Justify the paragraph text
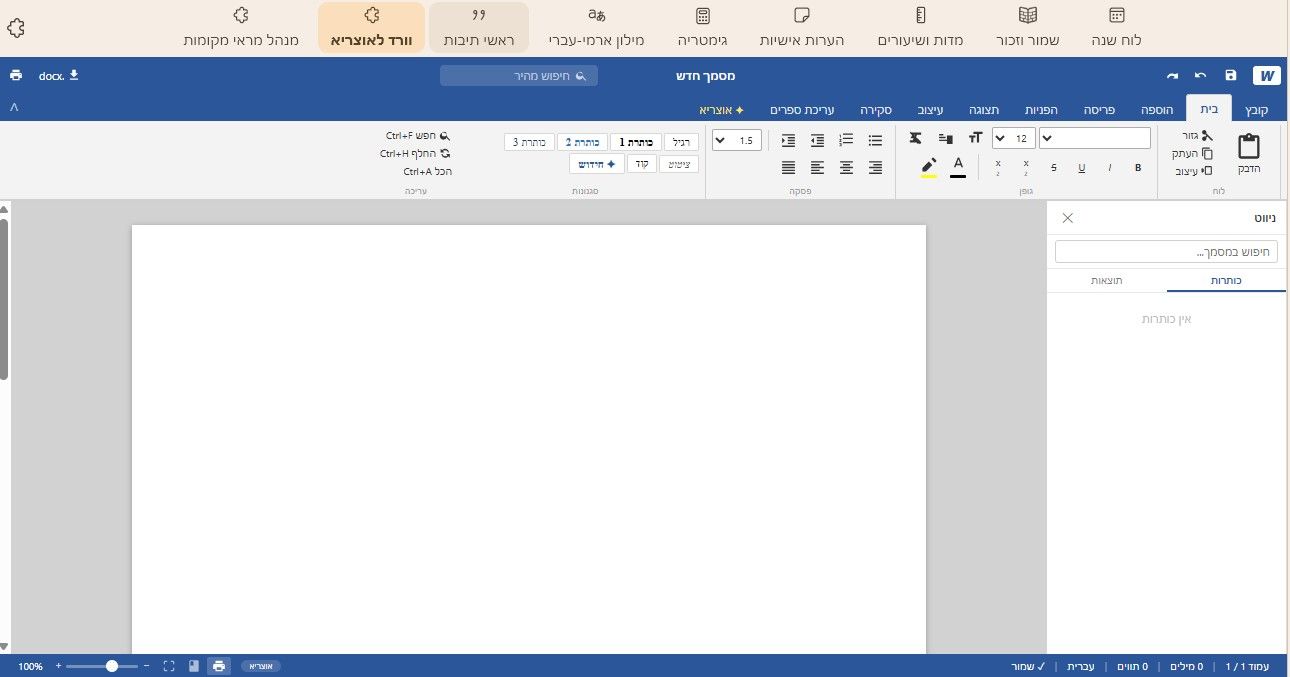Viewport: 1290px width, 677px height. coord(789,168)
